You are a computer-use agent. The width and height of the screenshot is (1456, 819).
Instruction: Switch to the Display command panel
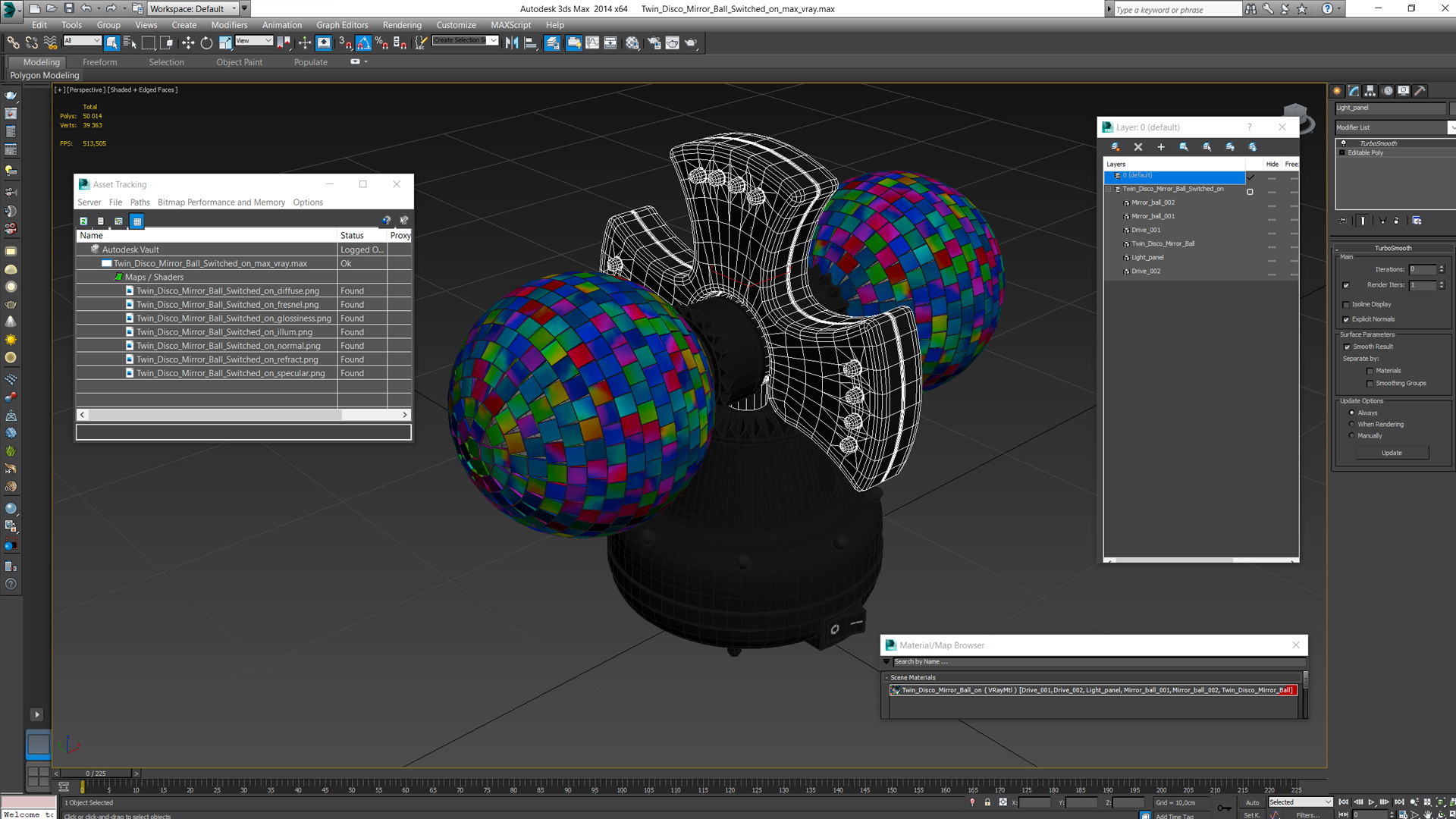click(1404, 91)
